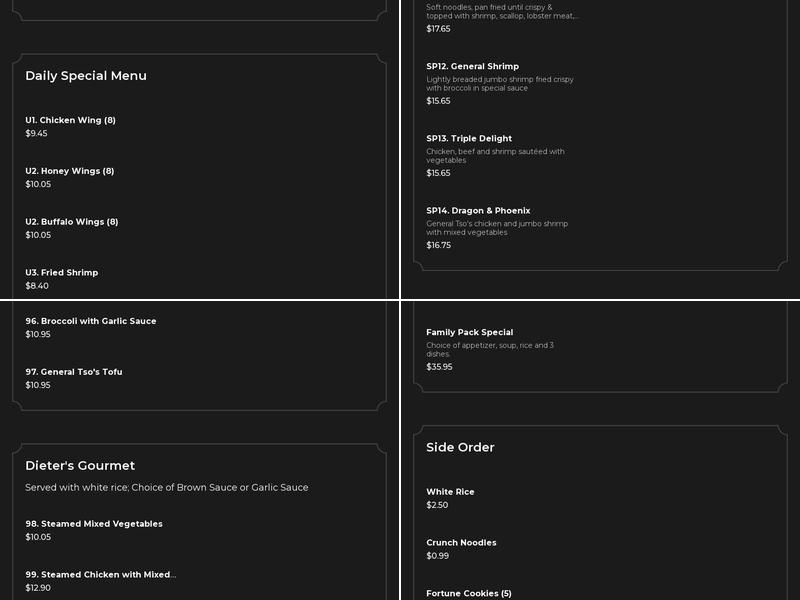
Task: Click 96. Broccoli with Garlic Sauce
Action: coord(91,321)
